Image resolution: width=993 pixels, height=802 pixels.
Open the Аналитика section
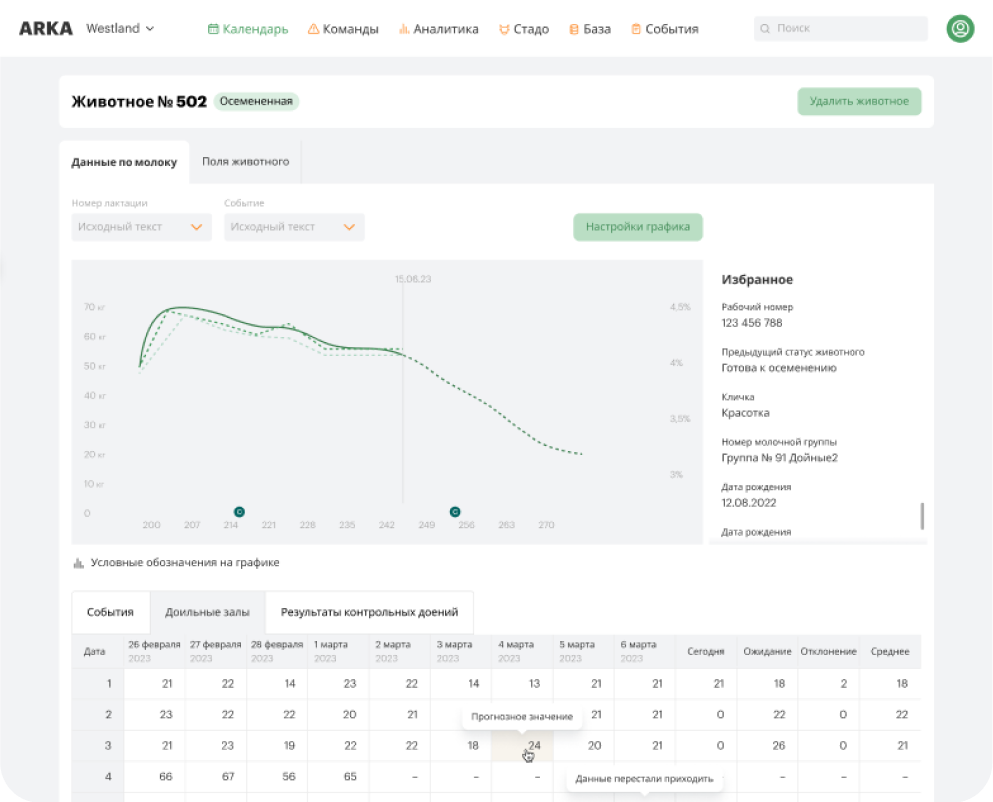click(x=438, y=29)
